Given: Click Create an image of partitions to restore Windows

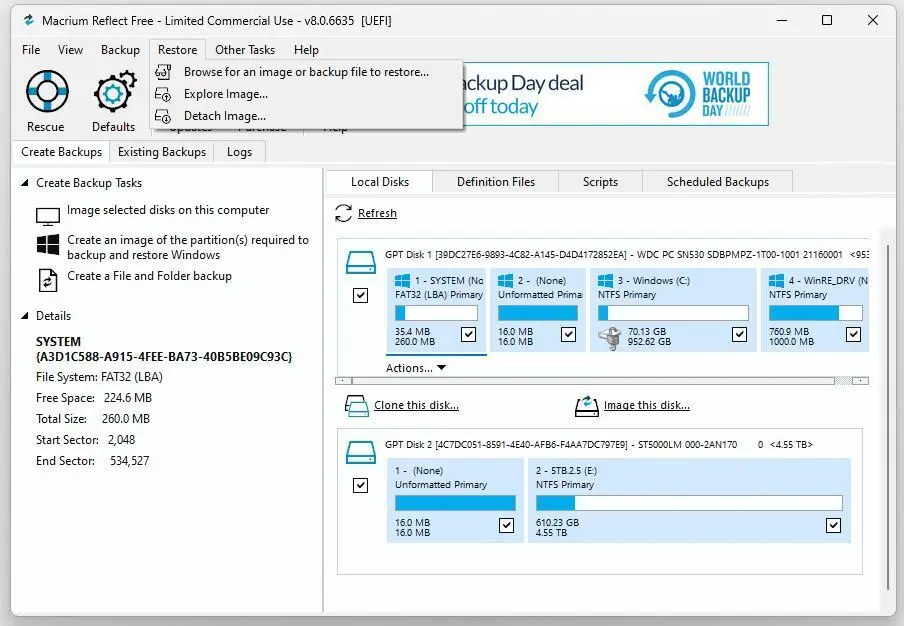Looking at the screenshot, I should (188, 247).
